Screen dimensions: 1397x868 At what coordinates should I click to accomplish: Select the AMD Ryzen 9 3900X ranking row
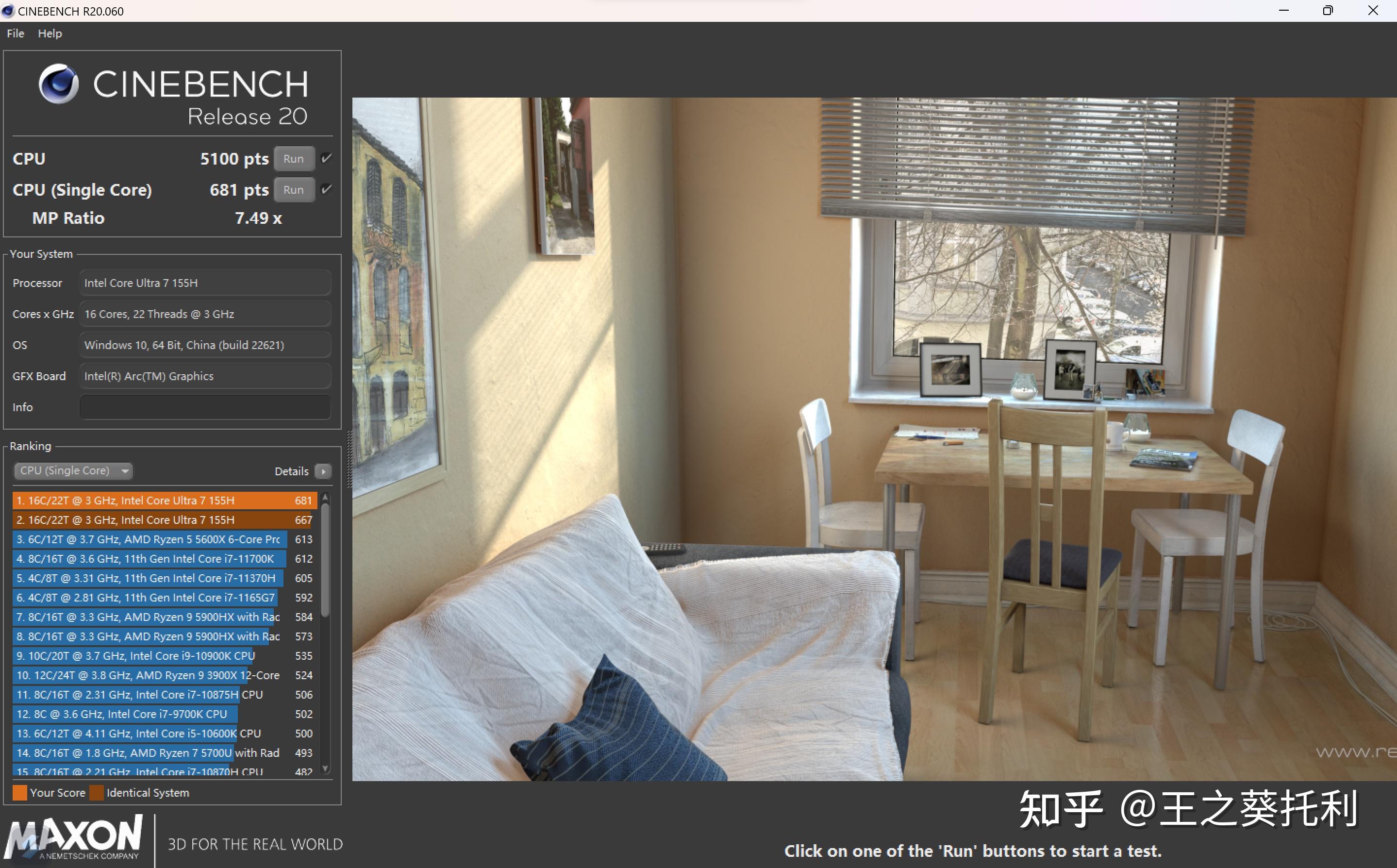pos(165,675)
